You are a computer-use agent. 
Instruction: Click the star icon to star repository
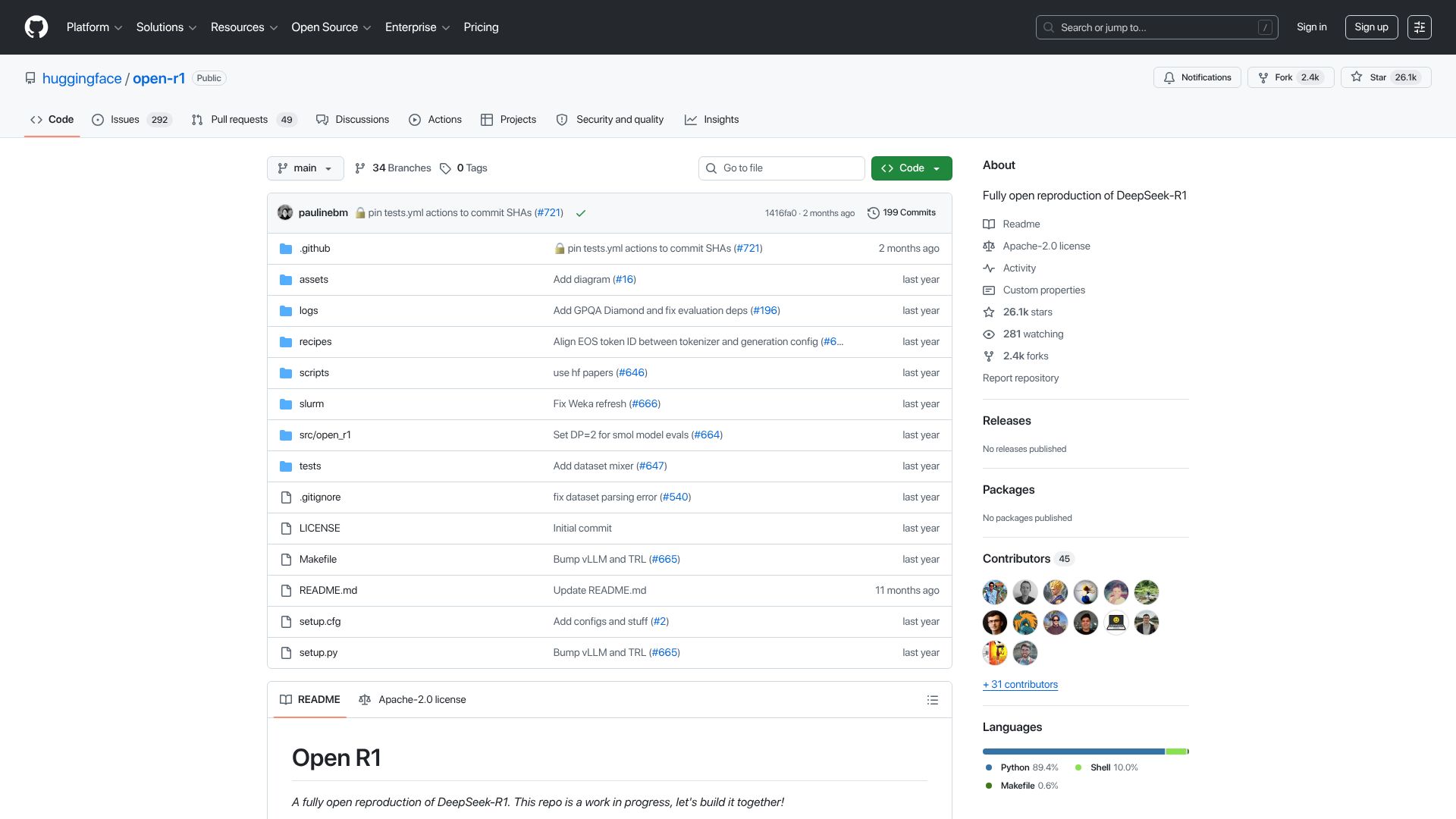click(x=1357, y=77)
